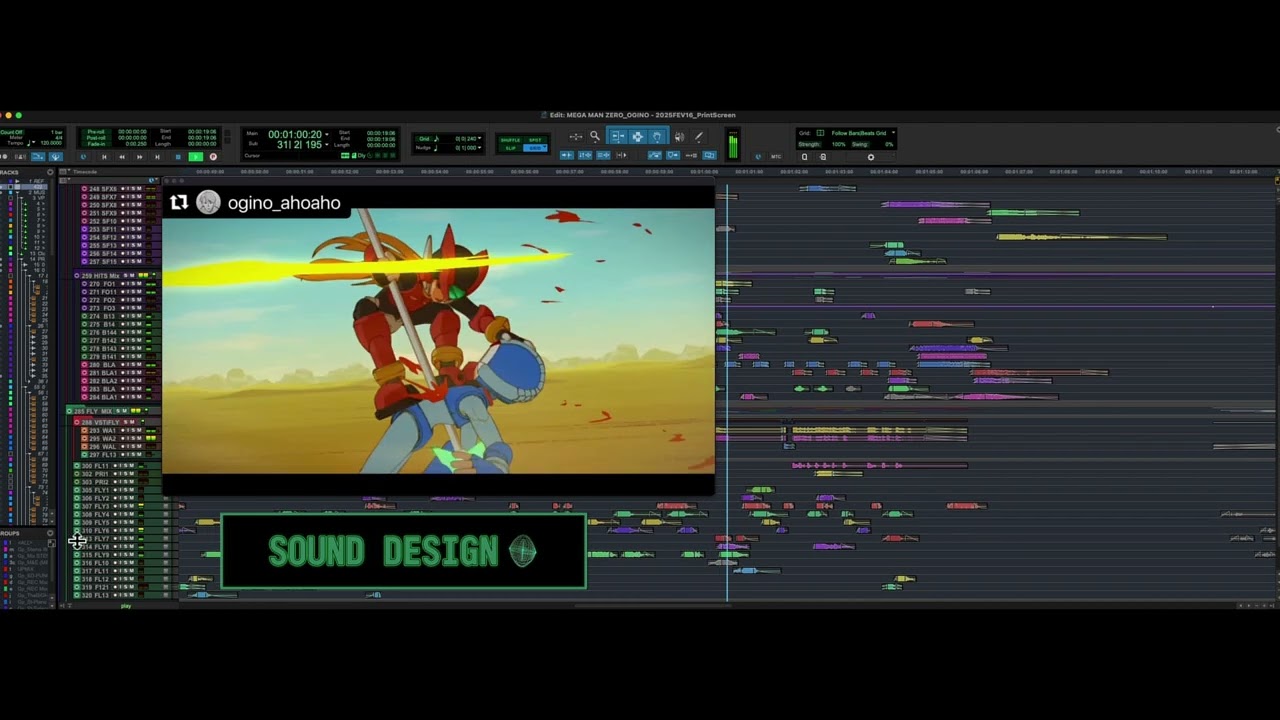Viewport: 1280px width, 720px height.
Task: Click the main counter 00:01:00:20
Action: point(294,134)
